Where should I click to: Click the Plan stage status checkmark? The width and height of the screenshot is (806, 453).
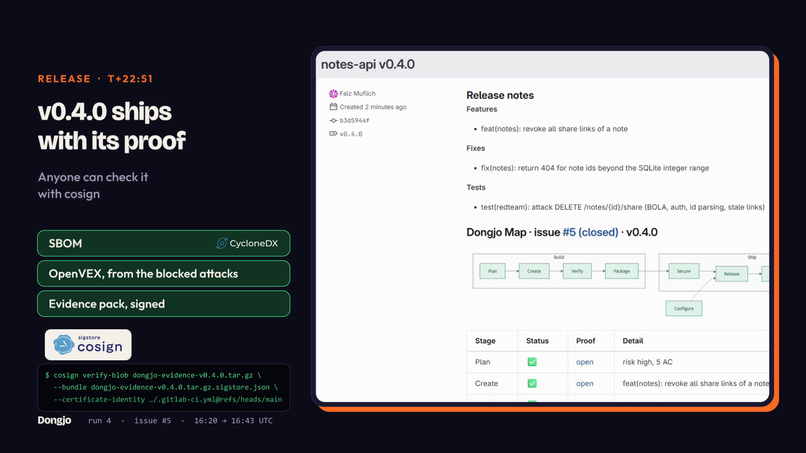click(532, 362)
